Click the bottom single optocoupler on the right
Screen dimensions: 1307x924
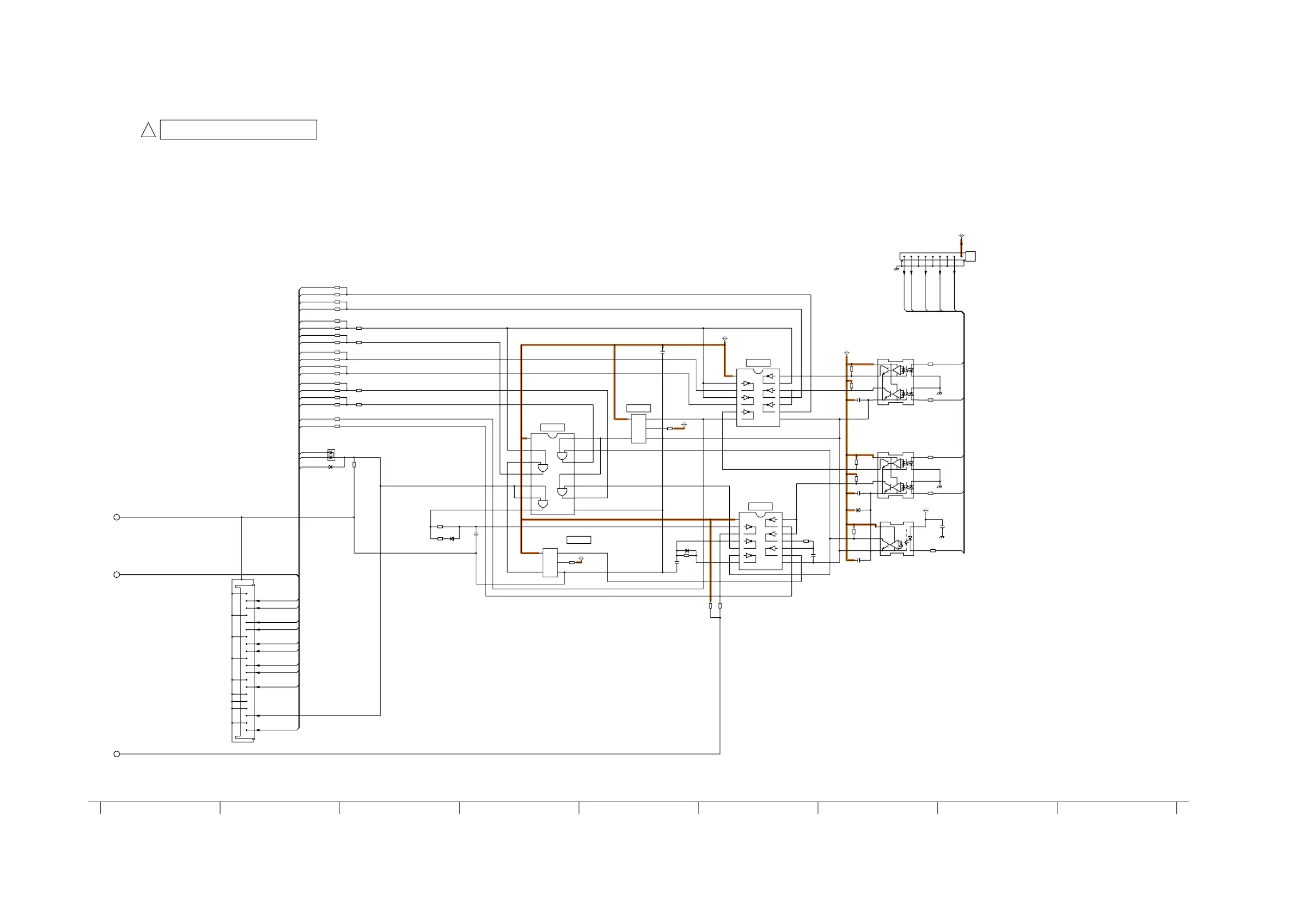click(x=897, y=539)
